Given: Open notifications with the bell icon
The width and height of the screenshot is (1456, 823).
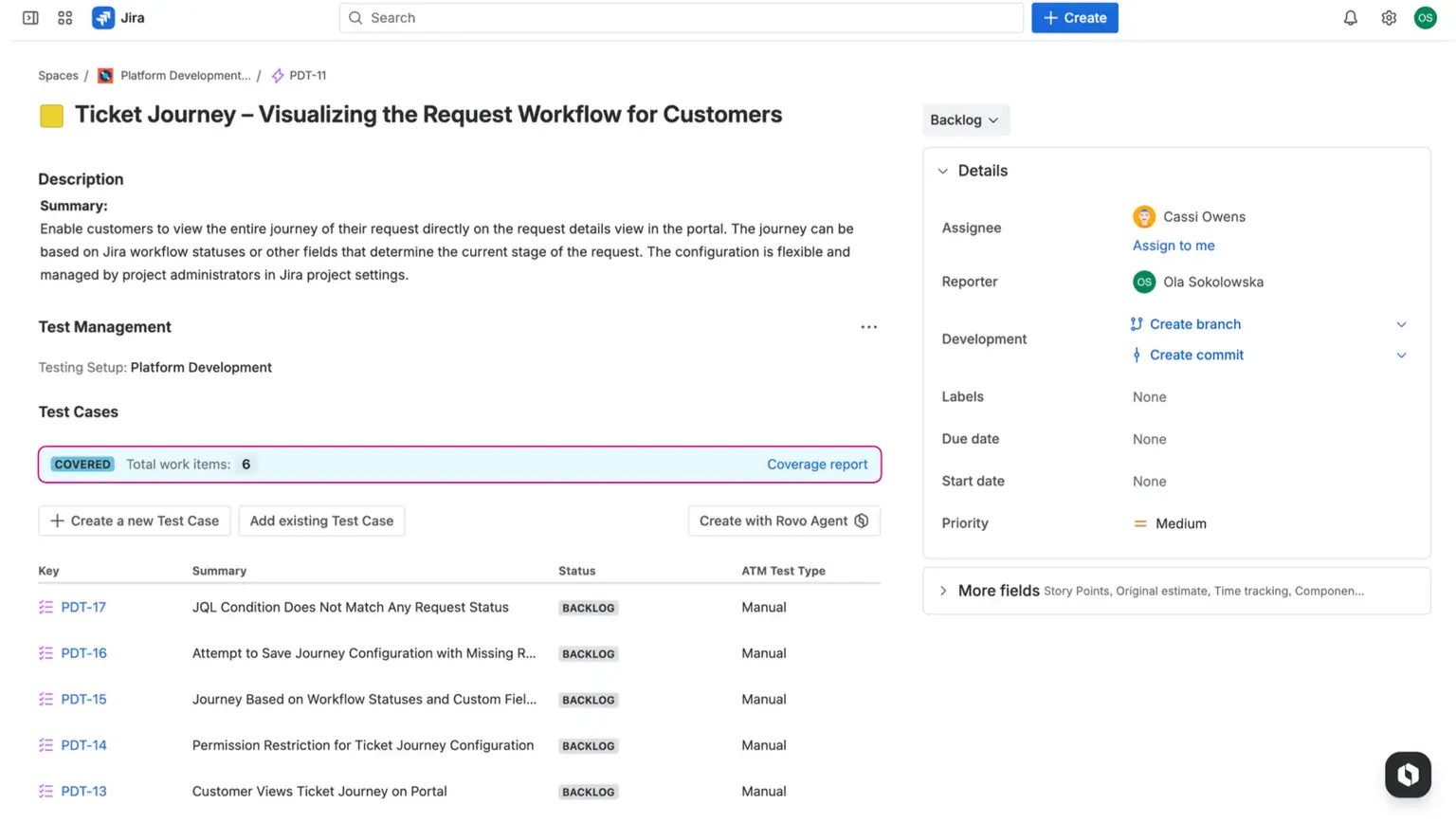Looking at the screenshot, I should pyautogui.click(x=1350, y=17).
